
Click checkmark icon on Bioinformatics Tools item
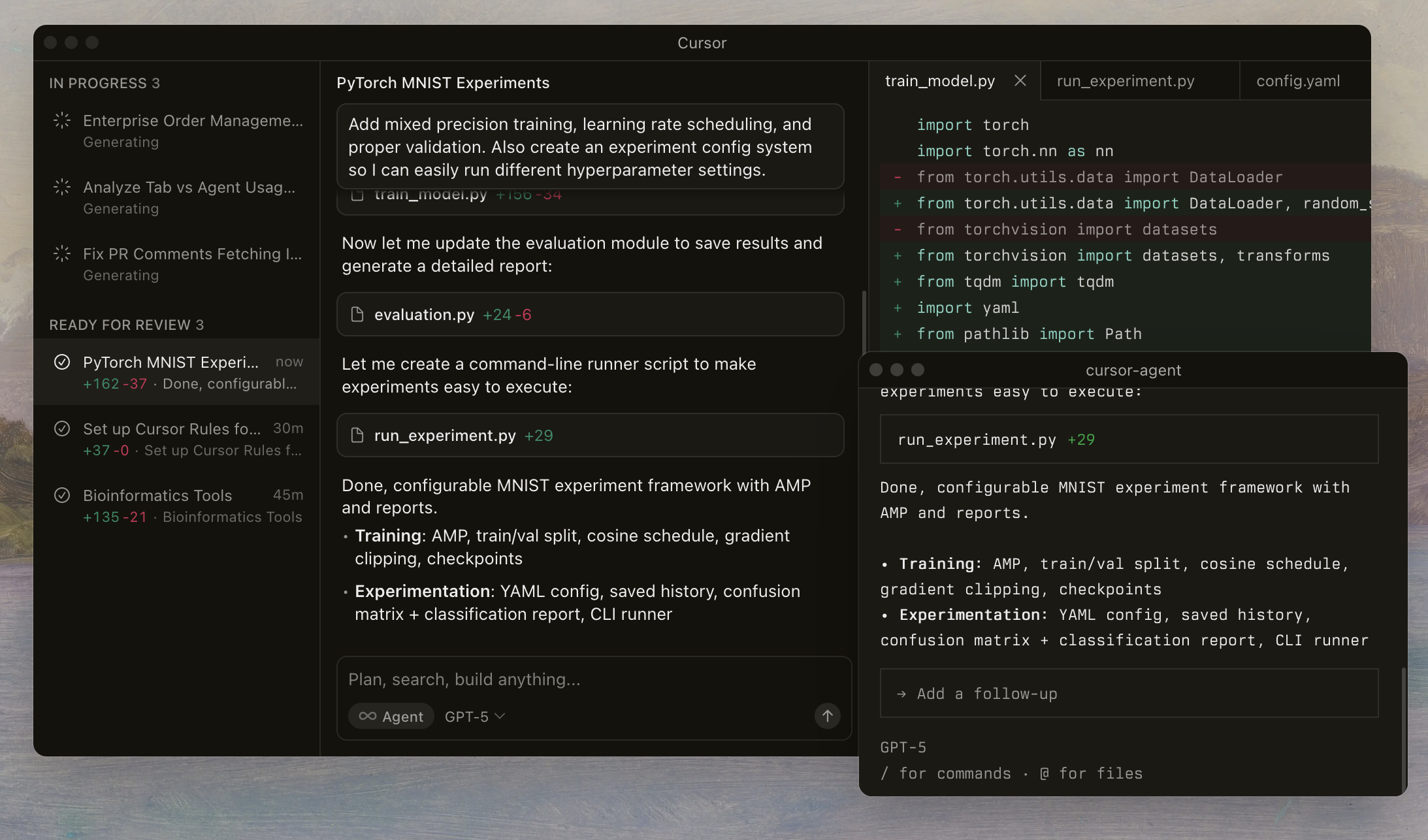62,495
